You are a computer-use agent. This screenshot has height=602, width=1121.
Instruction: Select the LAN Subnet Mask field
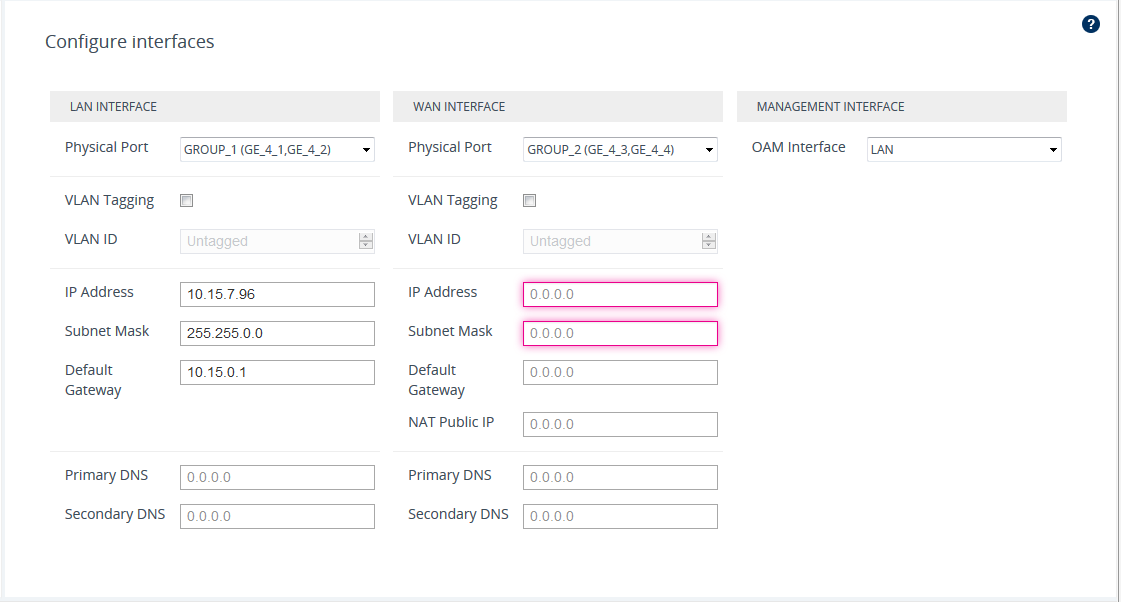277,333
